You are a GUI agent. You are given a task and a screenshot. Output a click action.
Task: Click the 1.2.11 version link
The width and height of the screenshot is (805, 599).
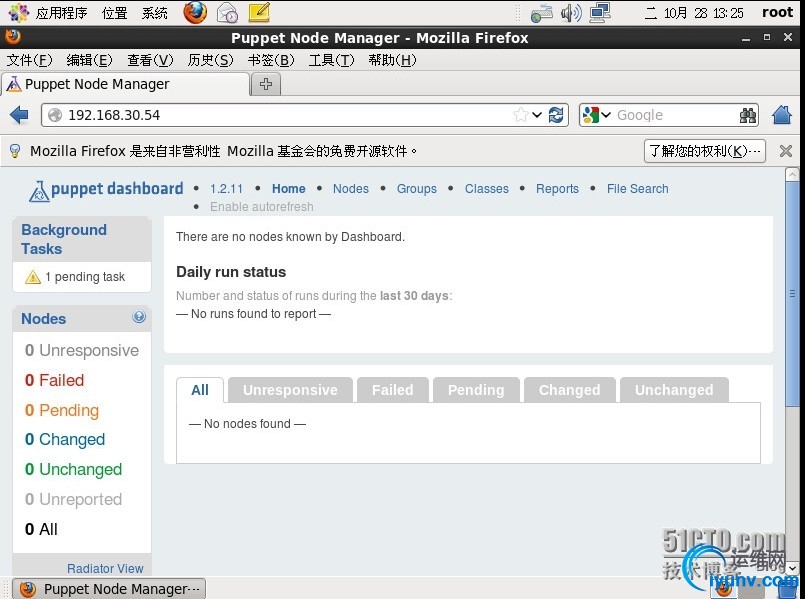[226, 189]
